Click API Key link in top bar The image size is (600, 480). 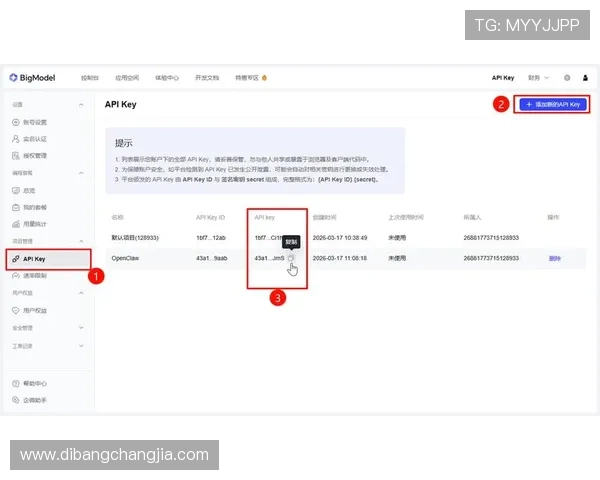coord(503,78)
